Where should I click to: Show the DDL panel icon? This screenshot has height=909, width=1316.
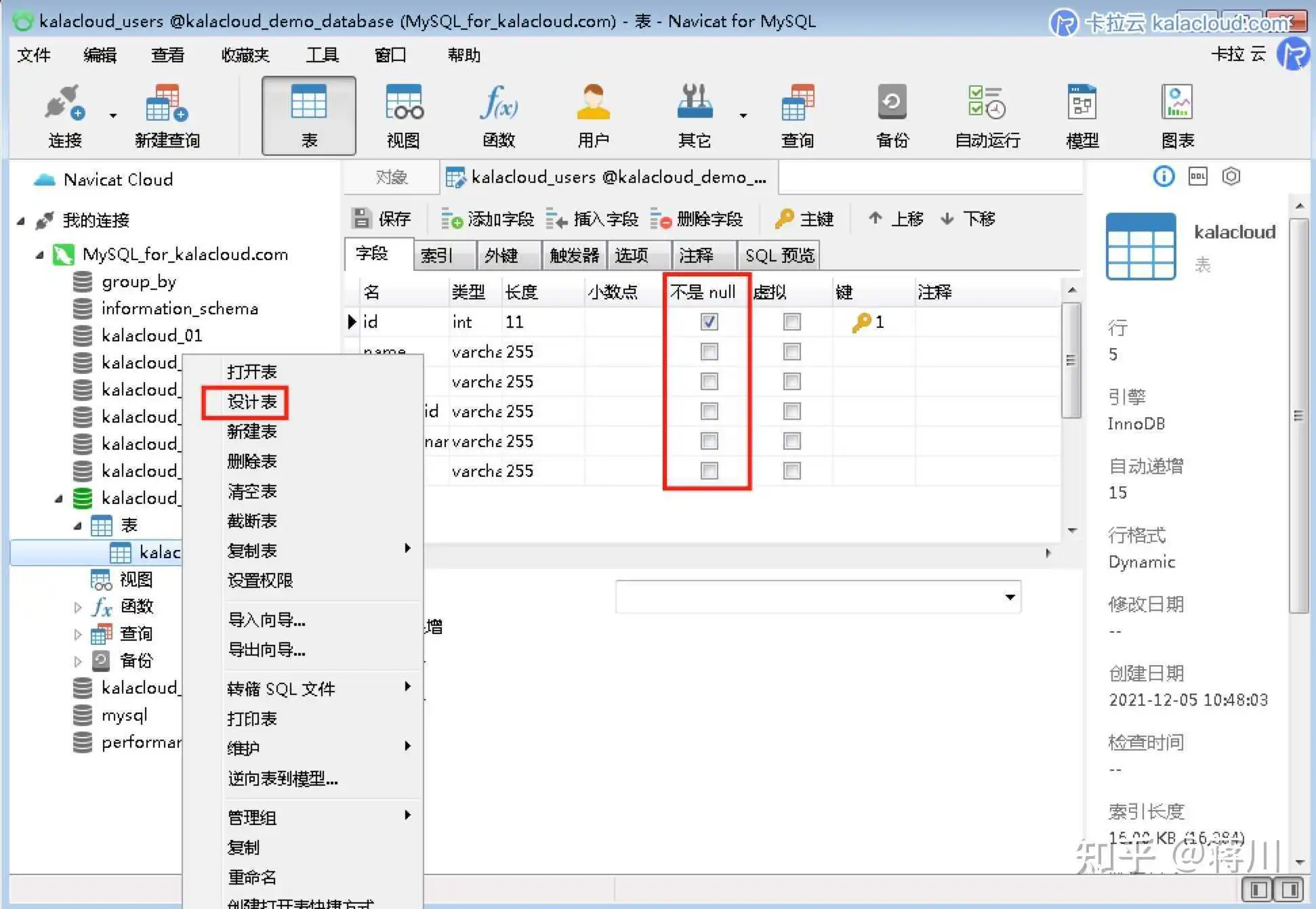click(x=1197, y=177)
